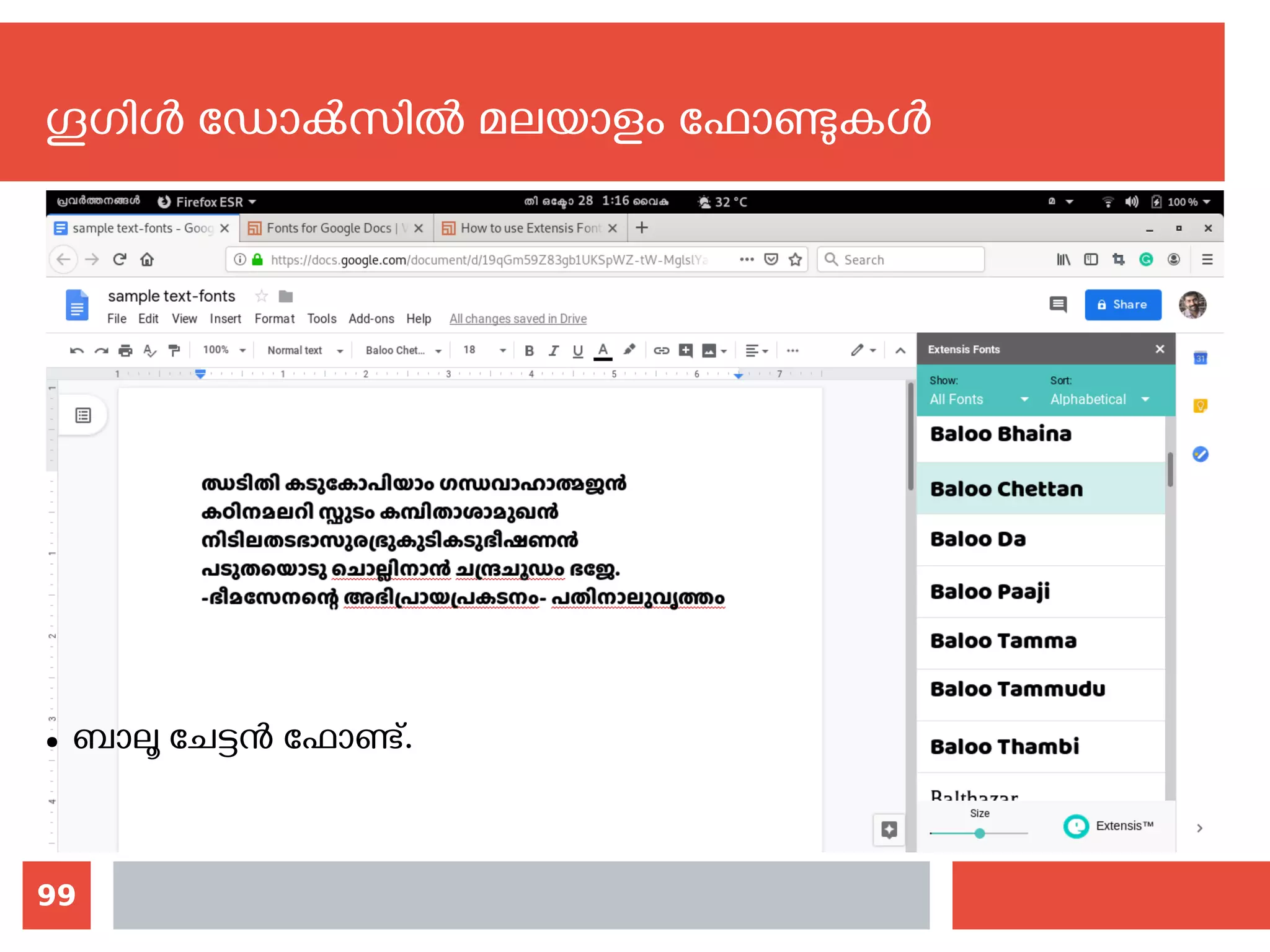The width and height of the screenshot is (1270, 952).
Task: Open the View menu
Action: click(184, 319)
